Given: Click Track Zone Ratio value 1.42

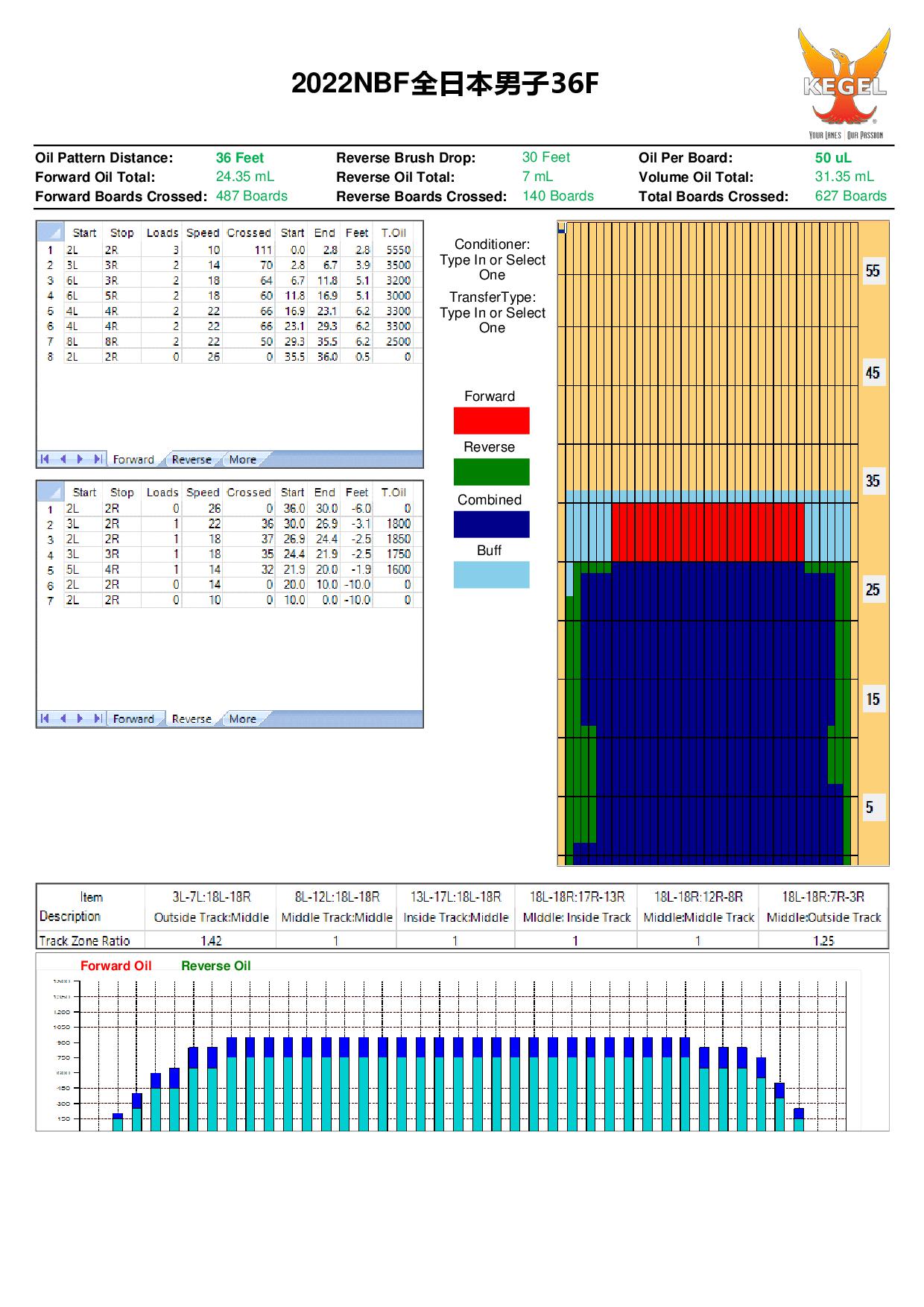Looking at the screenshot, I should (x=211, y=941).
